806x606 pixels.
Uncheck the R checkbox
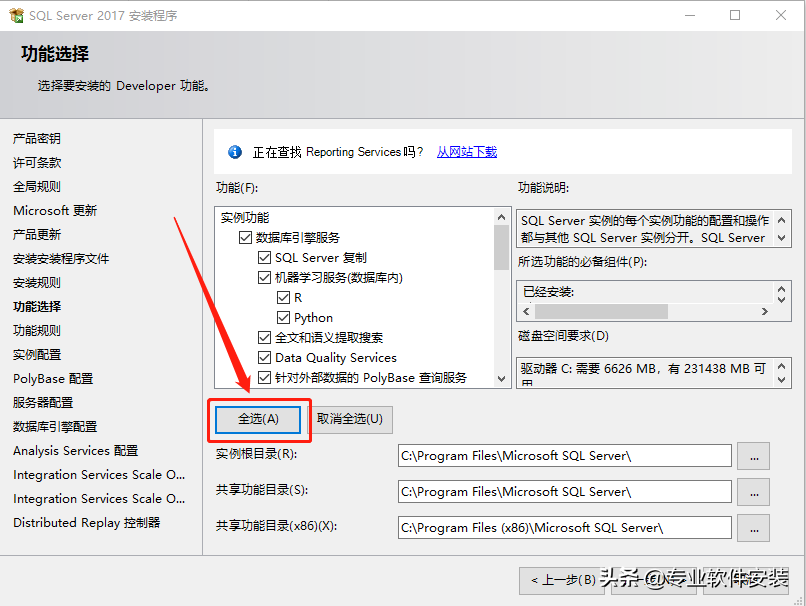(283, 298)
